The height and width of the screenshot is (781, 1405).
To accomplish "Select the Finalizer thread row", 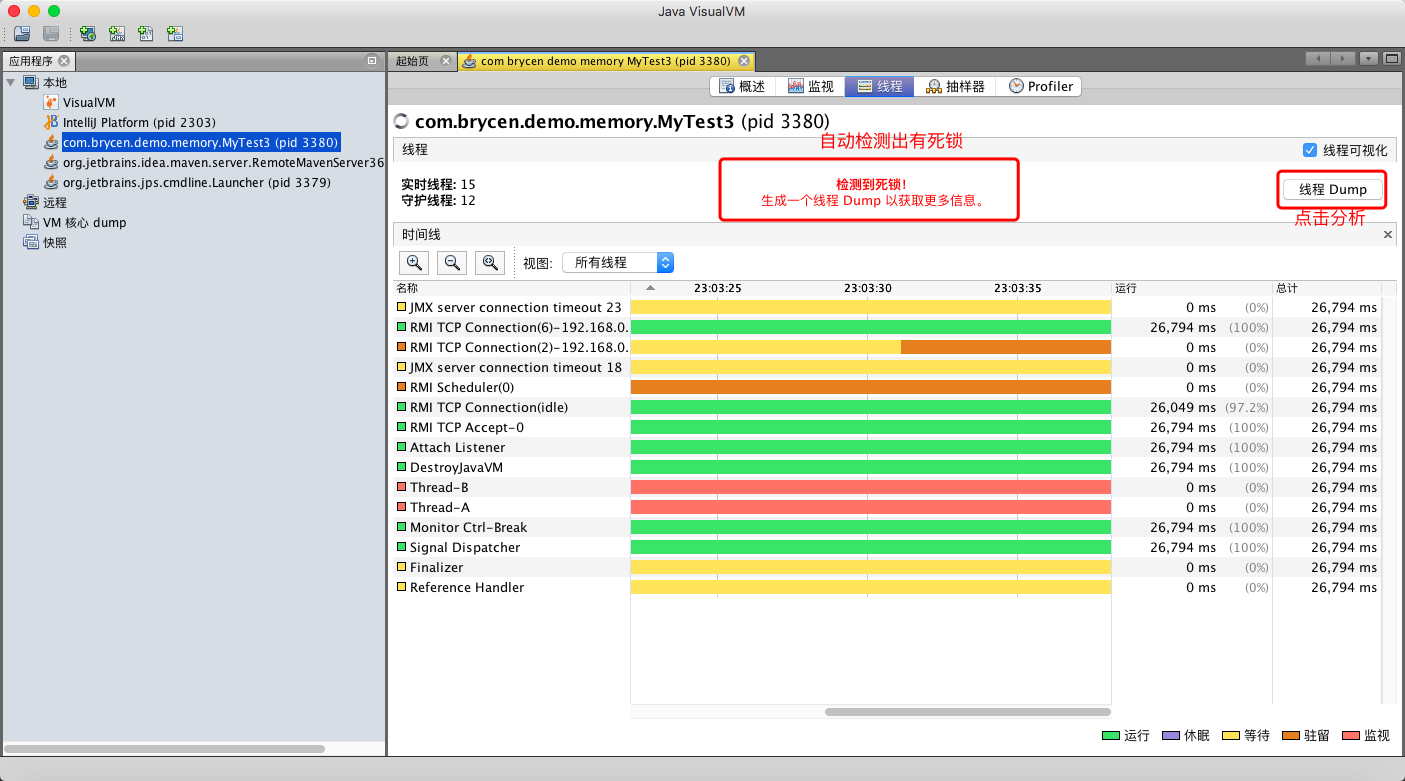I will pos(887,567).
